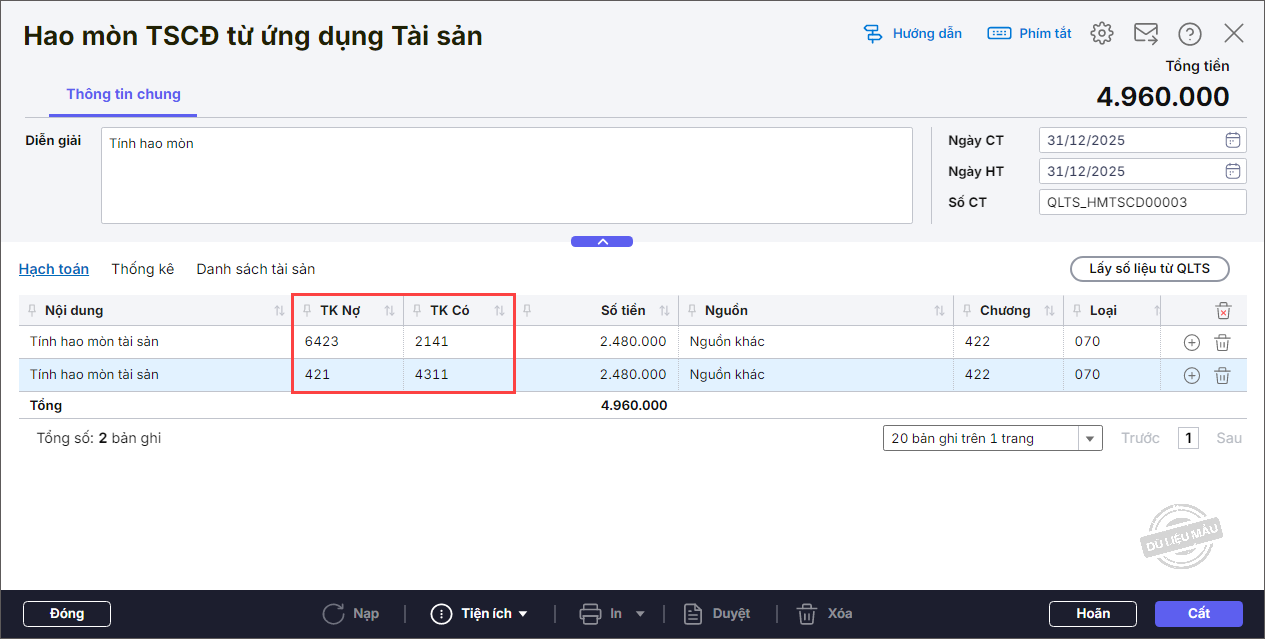
Task: Click the Số CT input field
Action: (1143, 202)
